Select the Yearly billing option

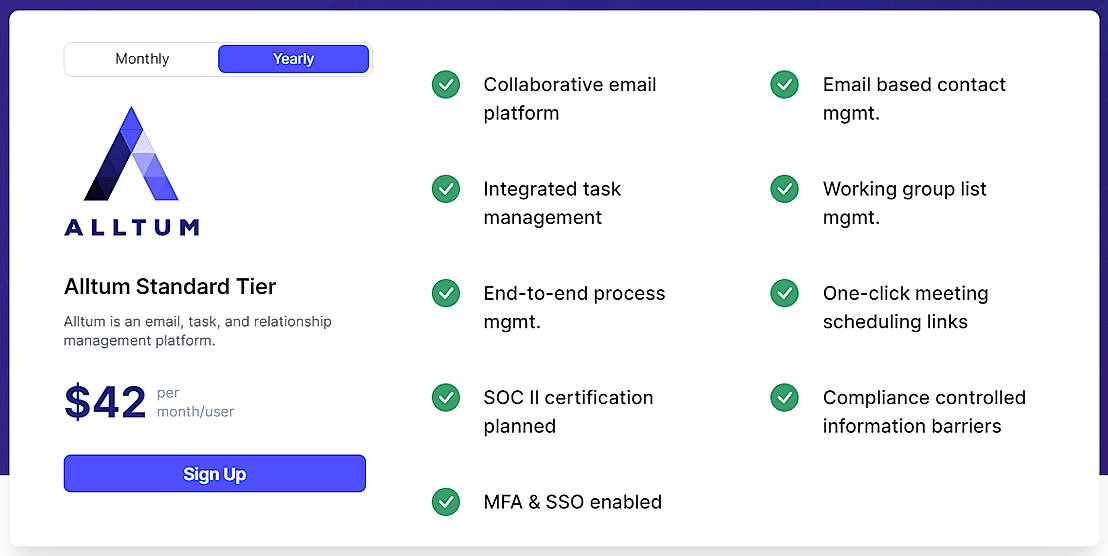[x=293, y=59]
